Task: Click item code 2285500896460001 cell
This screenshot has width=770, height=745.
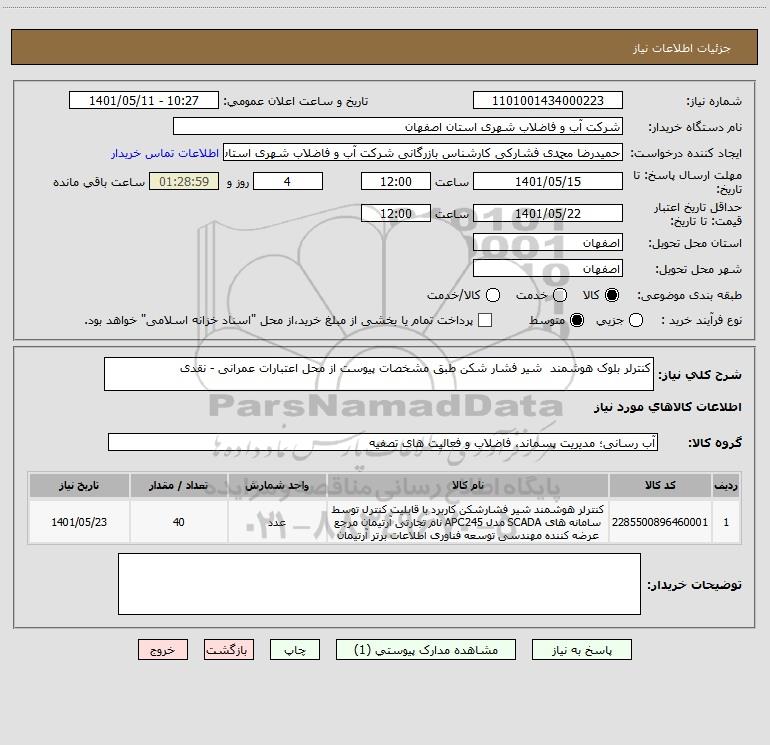Action: 660,522
